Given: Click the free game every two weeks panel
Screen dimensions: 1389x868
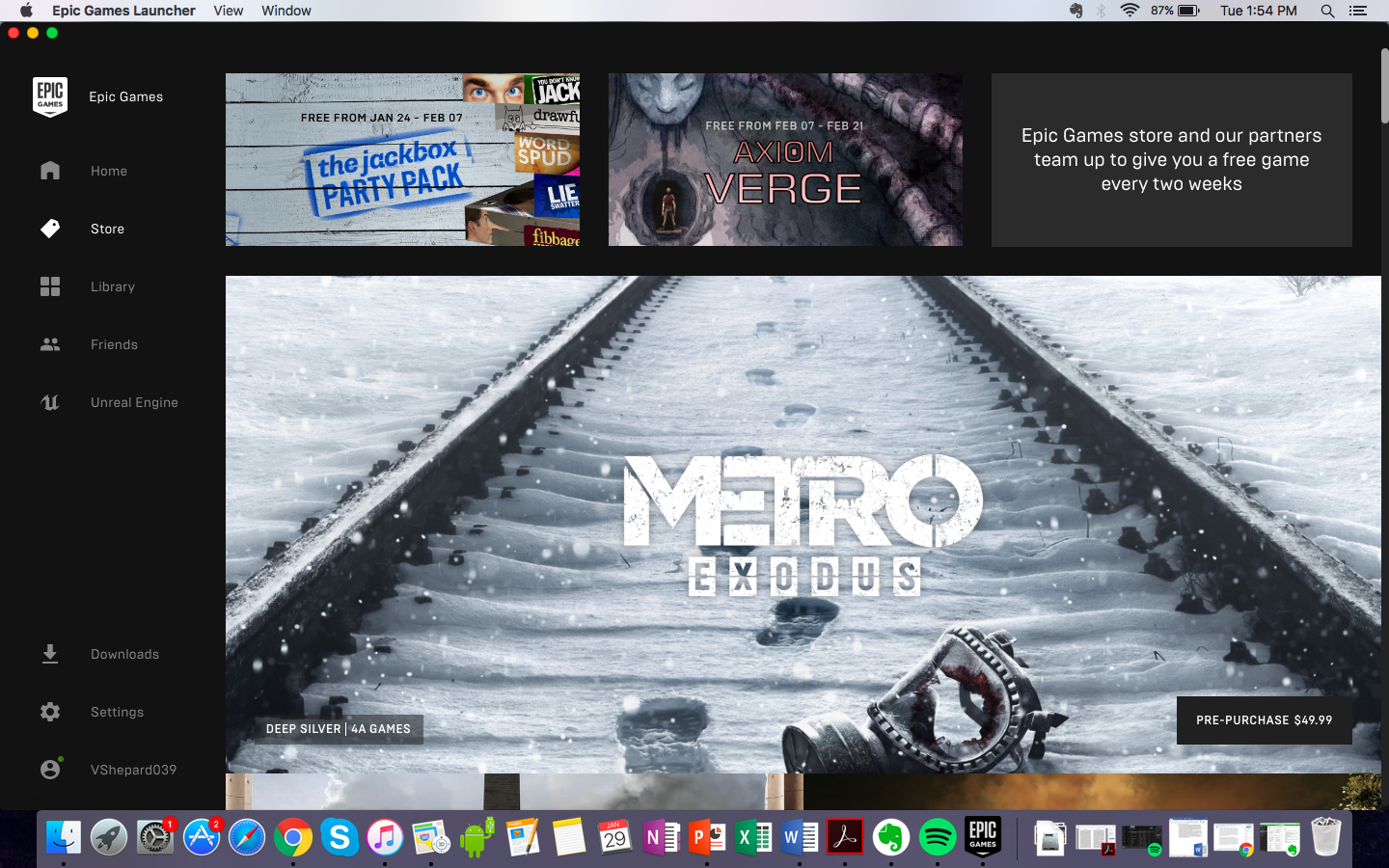Looking at the screenshot, I should tap(1171, 160).
